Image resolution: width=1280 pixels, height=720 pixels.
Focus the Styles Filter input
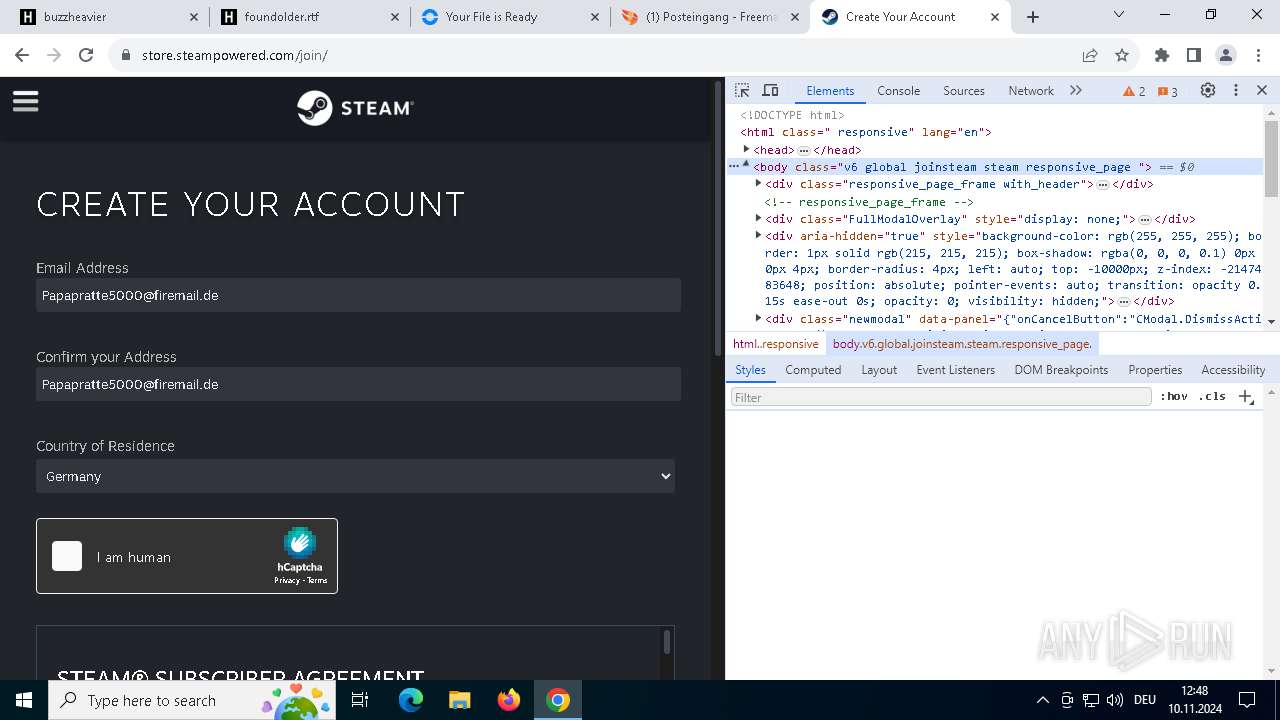(x=941, y=397)
